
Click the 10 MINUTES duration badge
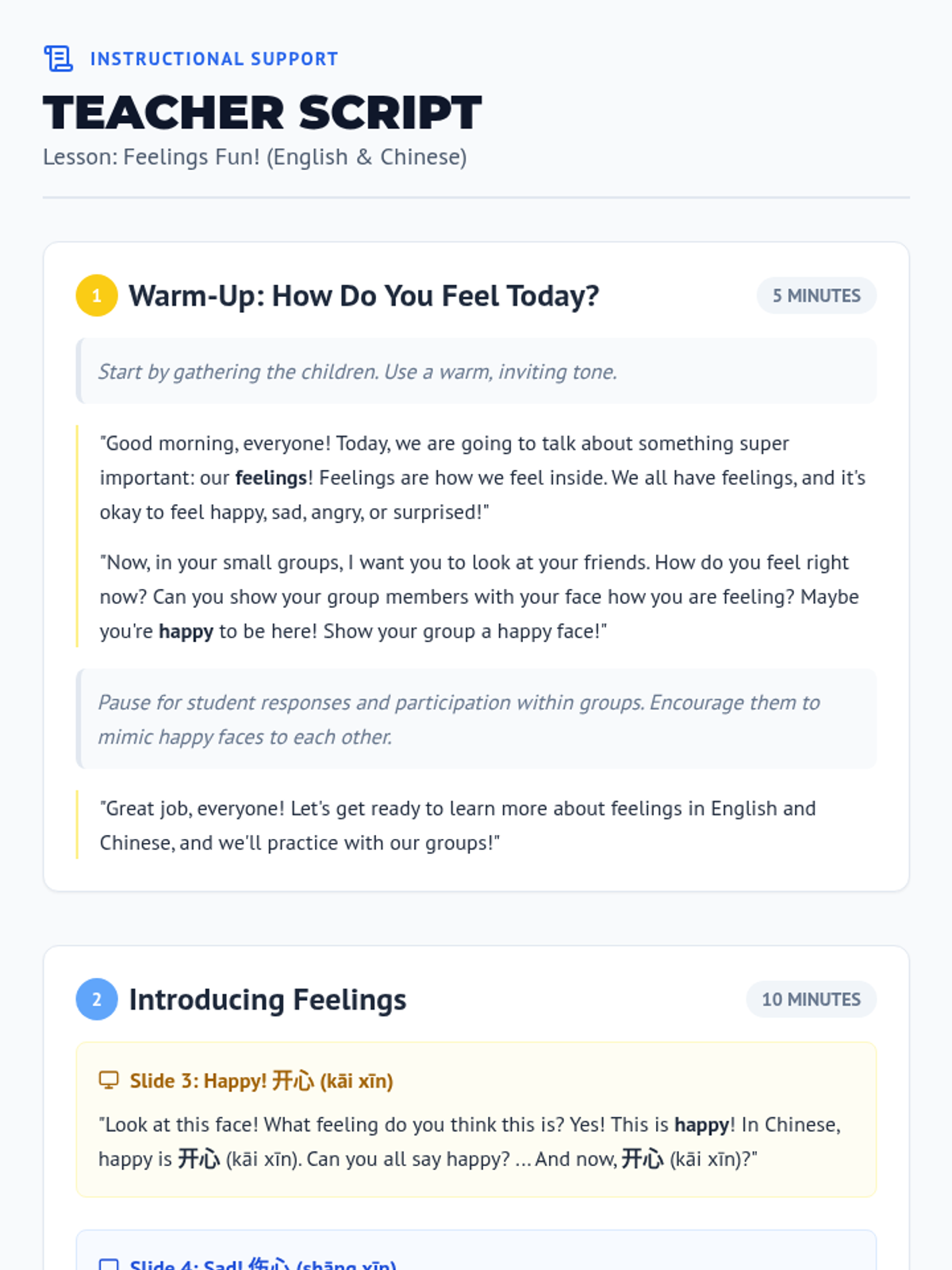(811, 999)
